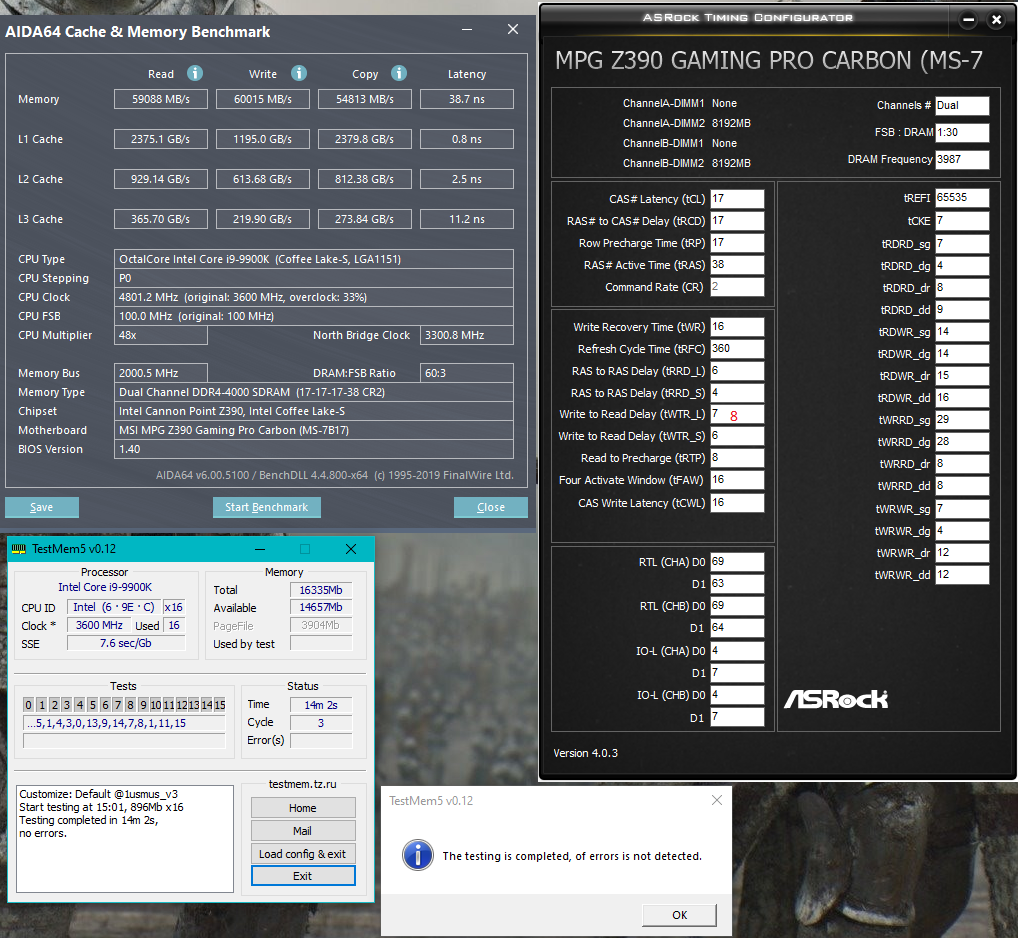
Task: Click the Memory Type DDR4-4000 SDRAM field
Action: pyautogui.click(x=314, y=392)
